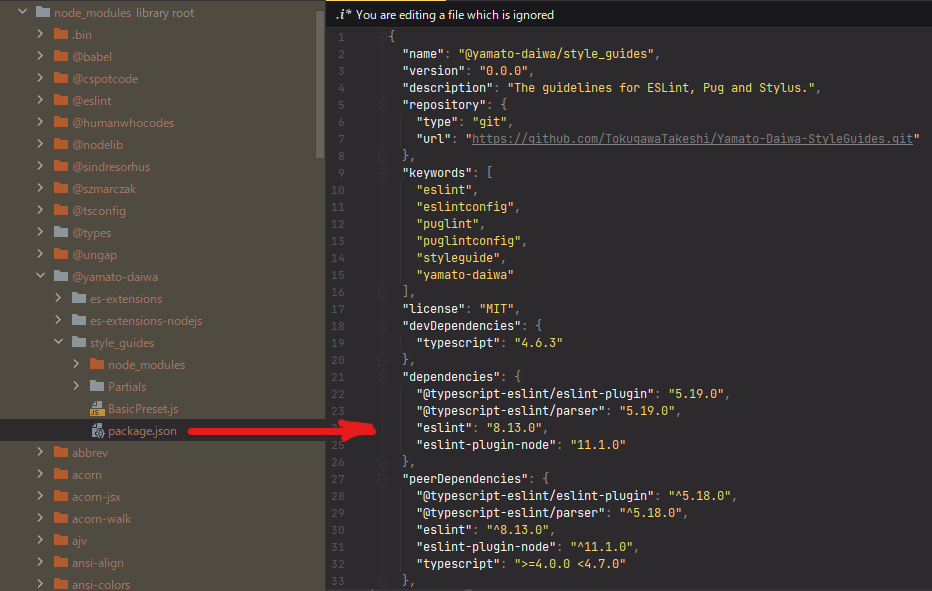Click the acorn-jsx folder icon
This screenshot has height=591, width=932.
61,496
